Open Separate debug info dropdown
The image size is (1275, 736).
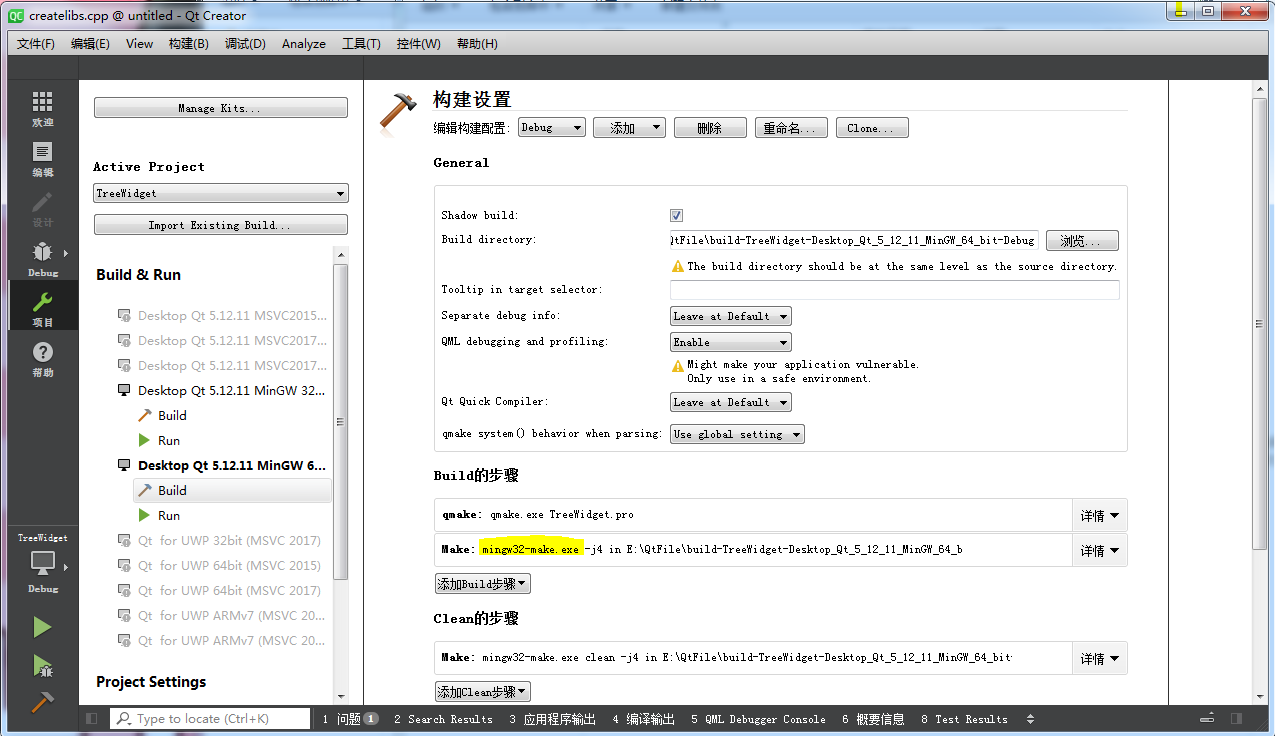pyautogui.click(x=731, y=316)
